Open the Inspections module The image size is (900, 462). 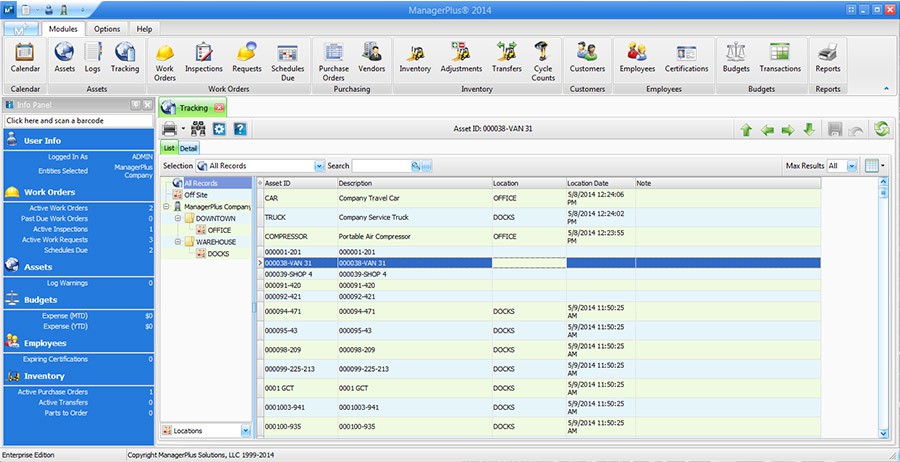tap(204, 59)
